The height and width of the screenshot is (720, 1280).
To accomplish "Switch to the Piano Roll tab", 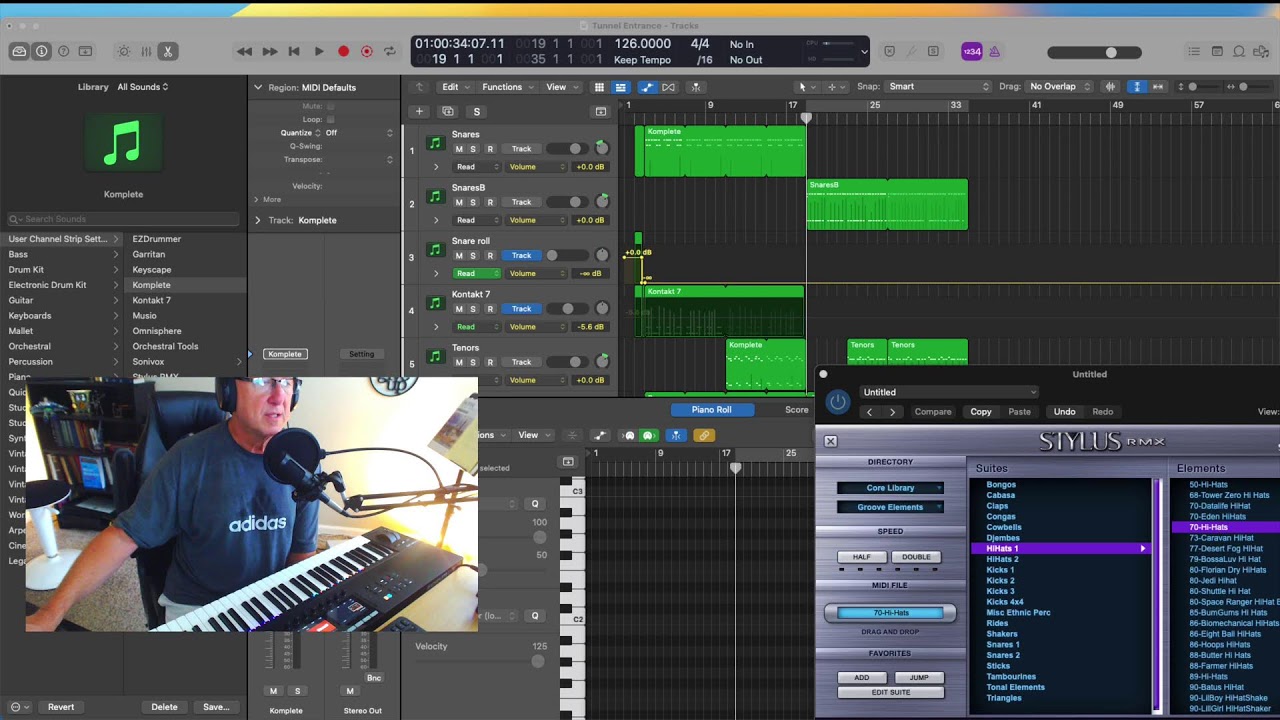I will (711, 410).
